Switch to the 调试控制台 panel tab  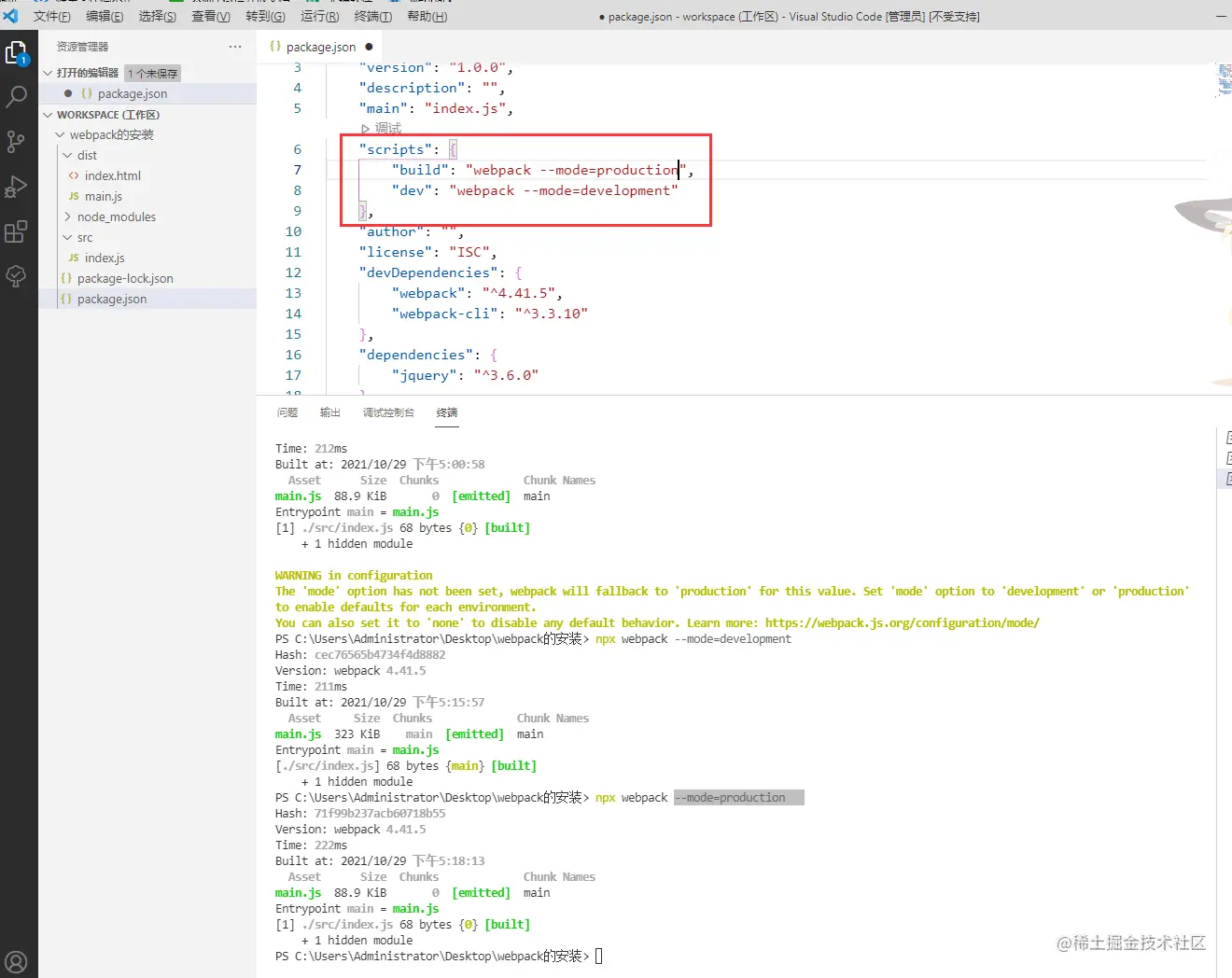click(388, 412)
